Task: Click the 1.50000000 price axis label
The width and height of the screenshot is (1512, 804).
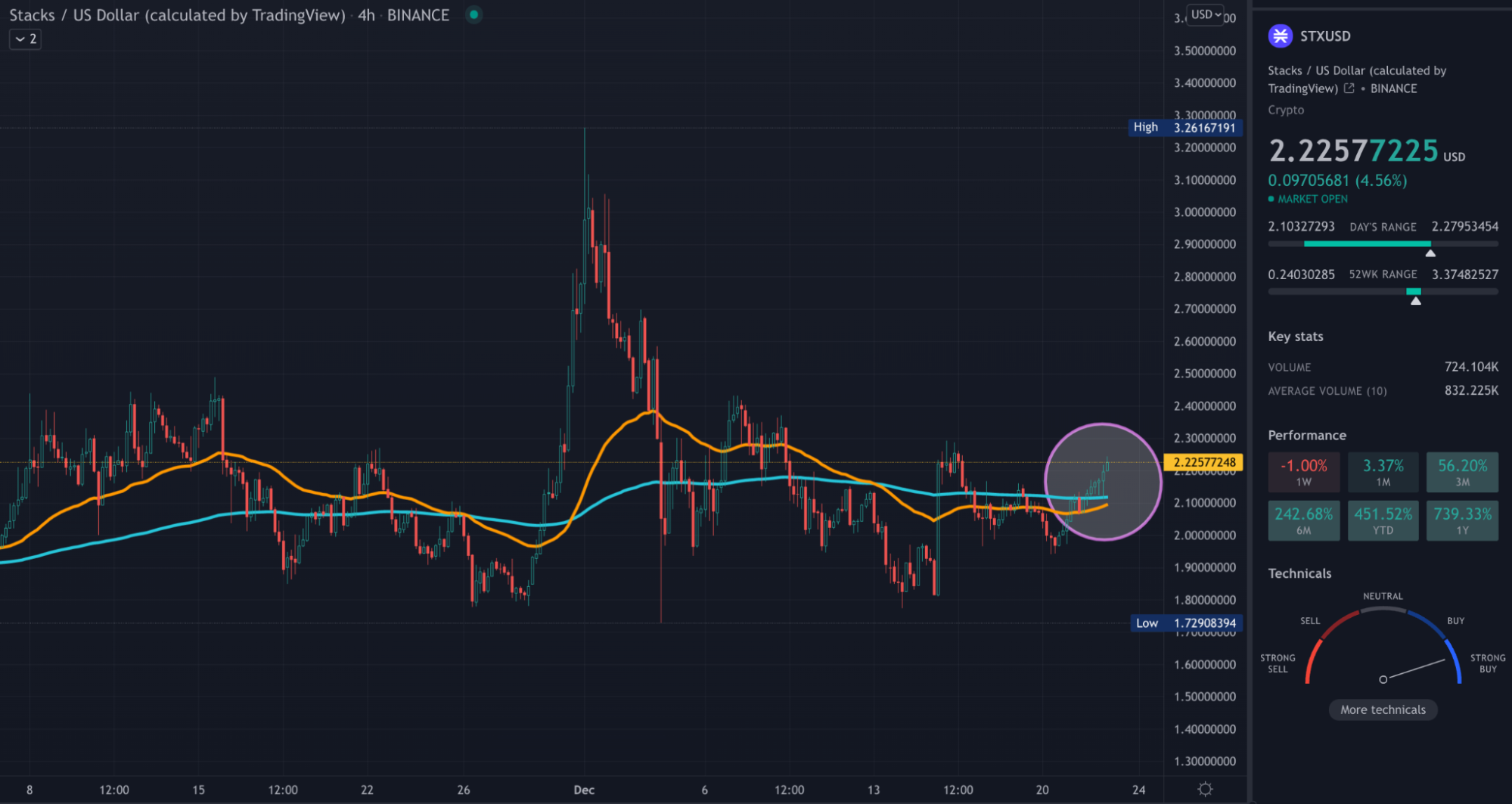Action: [1204, 697]
